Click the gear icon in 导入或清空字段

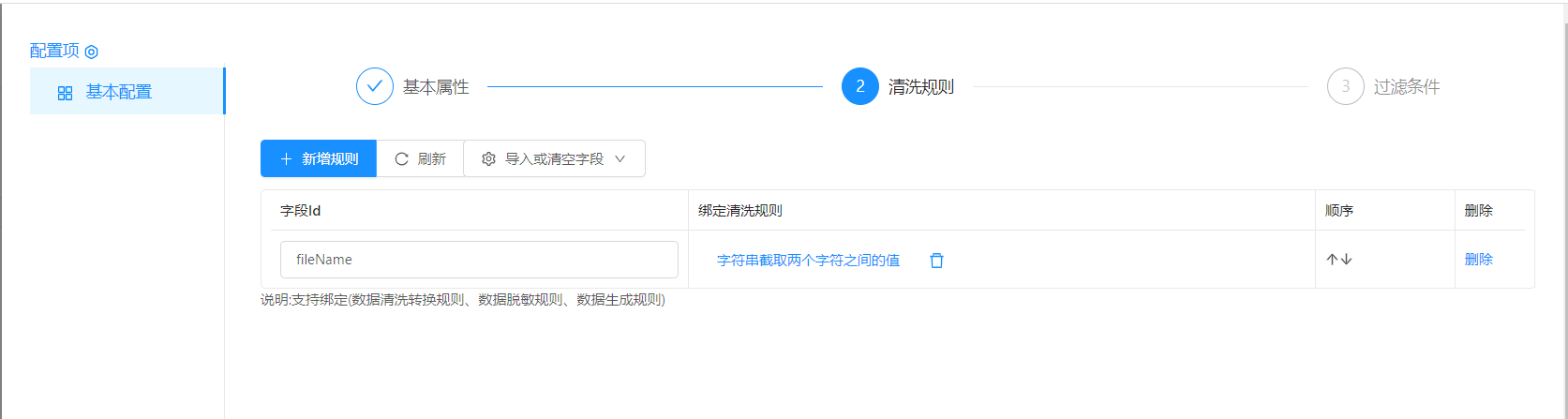(x=488, y=159)
